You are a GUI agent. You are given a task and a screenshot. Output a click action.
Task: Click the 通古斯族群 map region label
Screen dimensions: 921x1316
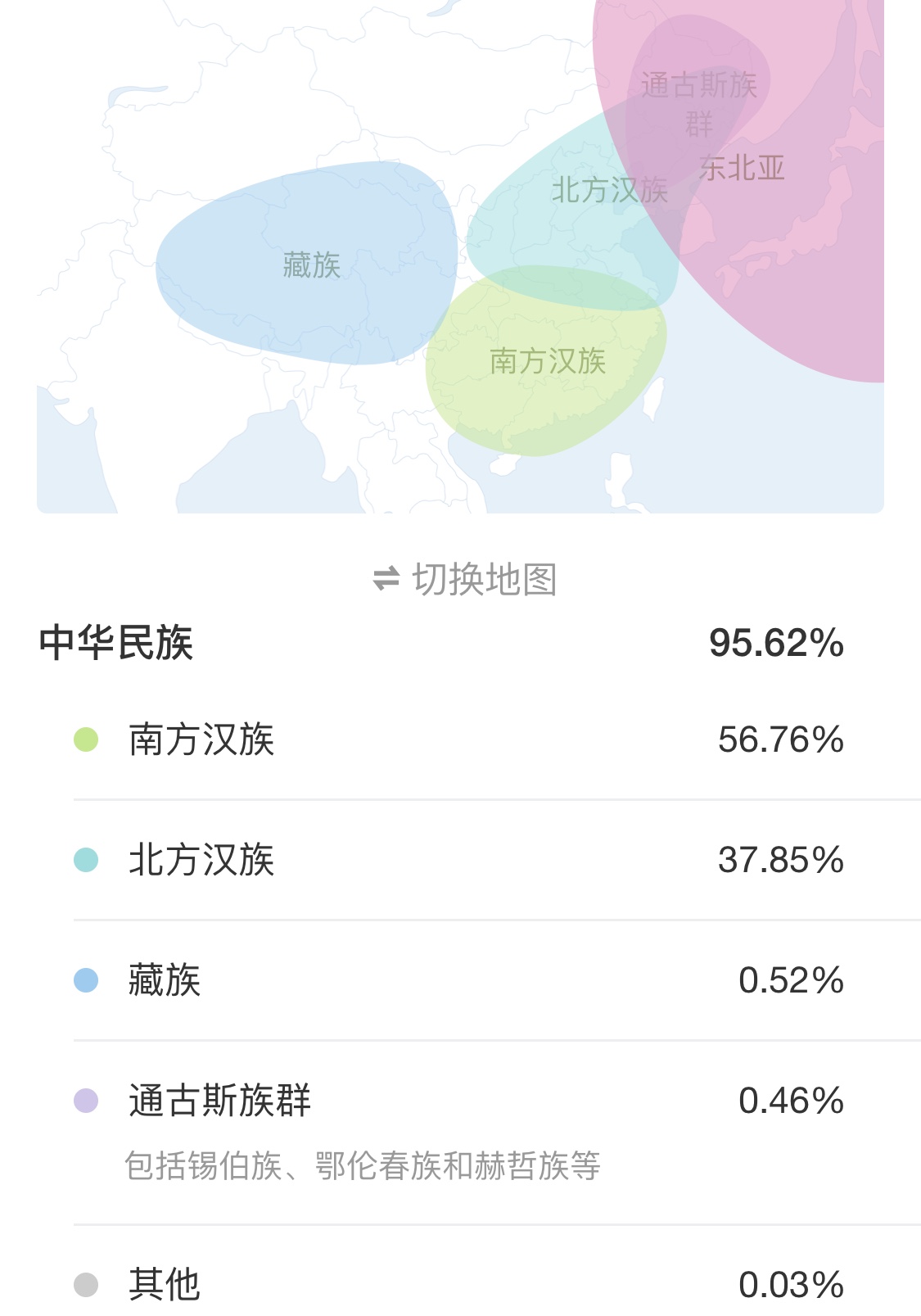point(699,104)
